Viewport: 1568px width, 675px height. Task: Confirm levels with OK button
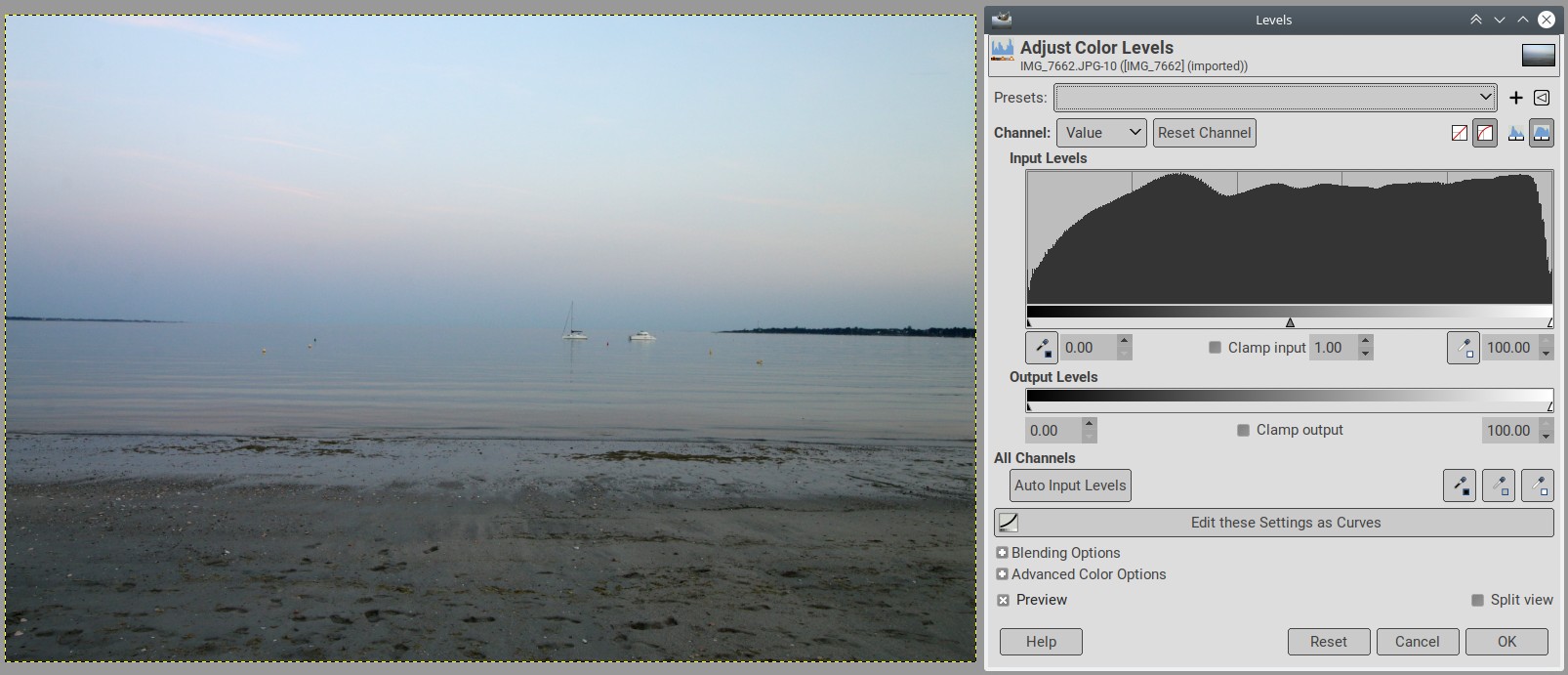point(1506,642)
